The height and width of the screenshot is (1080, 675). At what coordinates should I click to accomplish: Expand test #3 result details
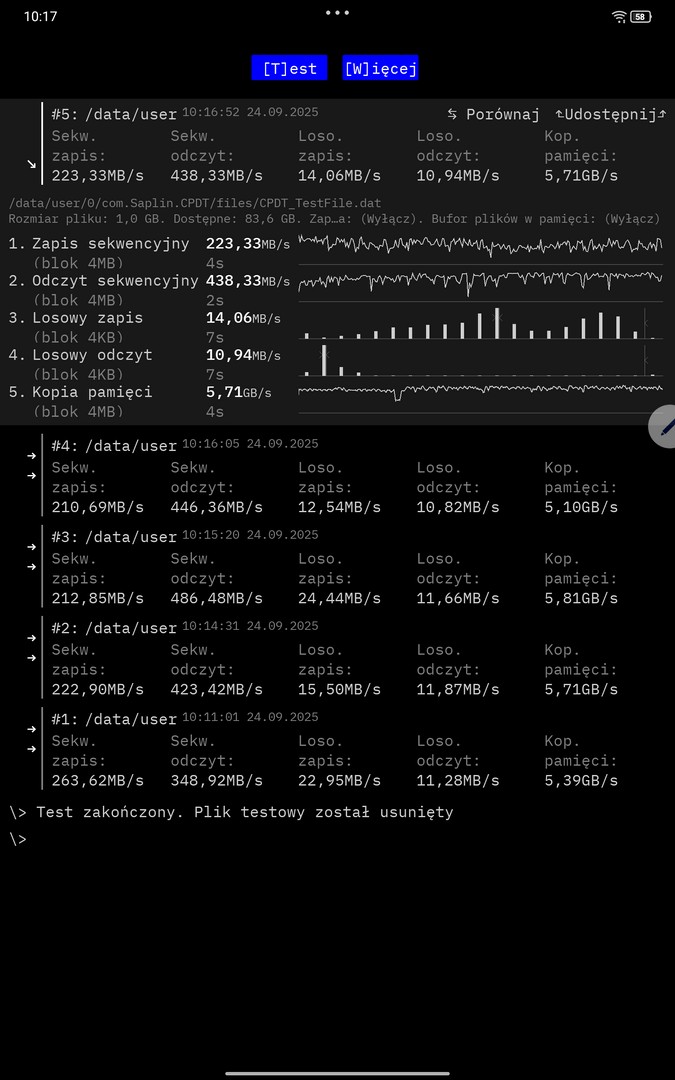(31, 556)
